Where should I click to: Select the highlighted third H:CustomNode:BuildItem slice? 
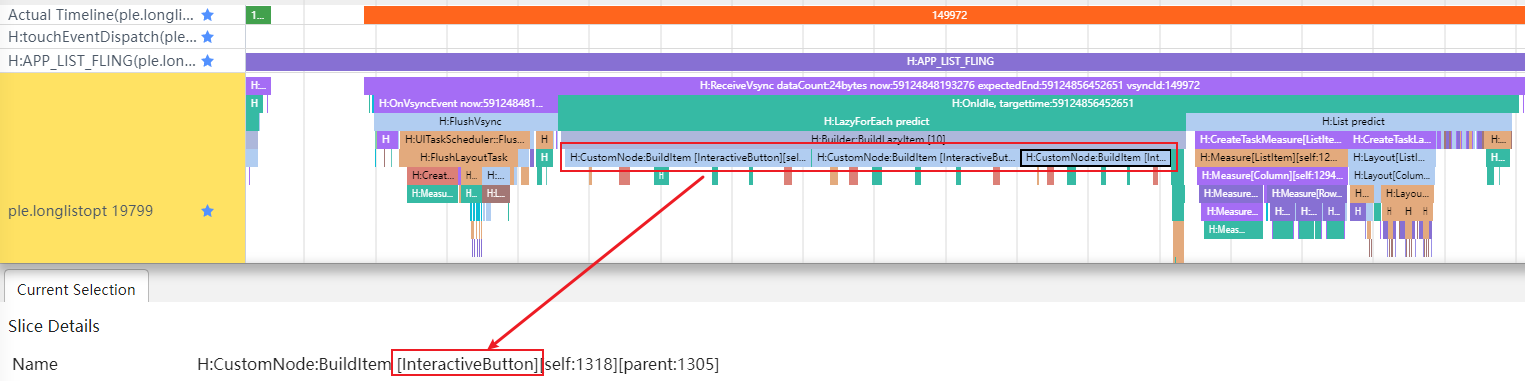[1096, 157]
